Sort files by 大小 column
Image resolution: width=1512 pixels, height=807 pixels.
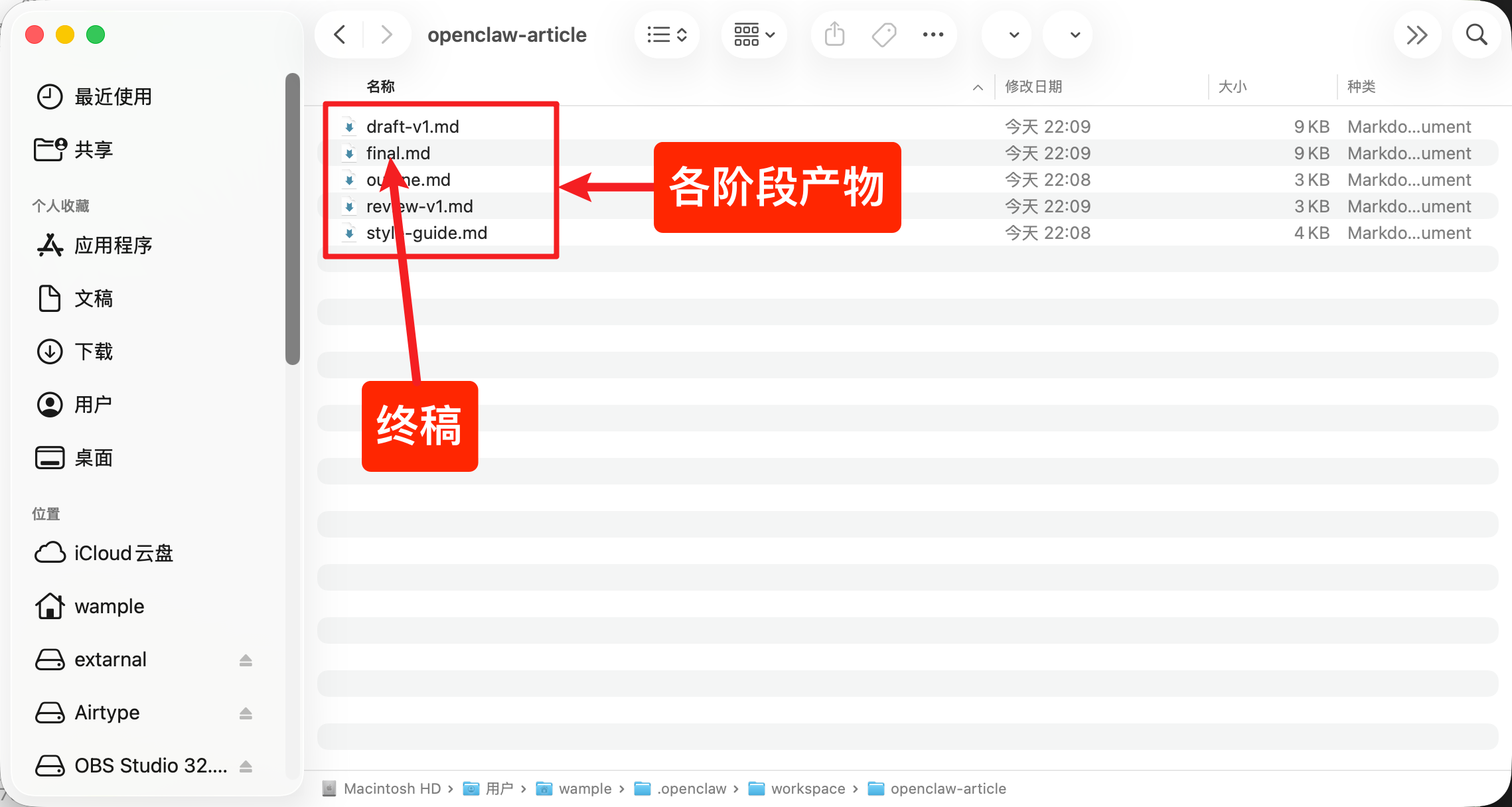(x=1232, y=86)
